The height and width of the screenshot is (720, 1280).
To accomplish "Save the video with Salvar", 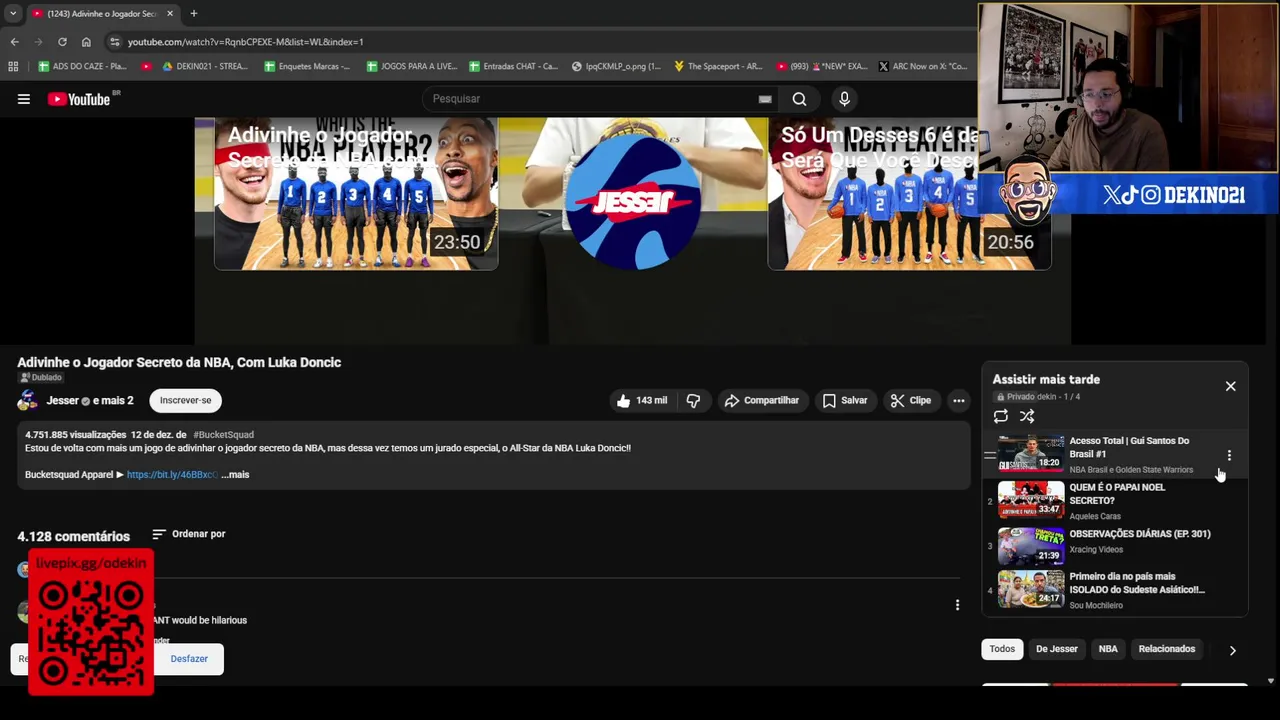I will click(845, 400).
